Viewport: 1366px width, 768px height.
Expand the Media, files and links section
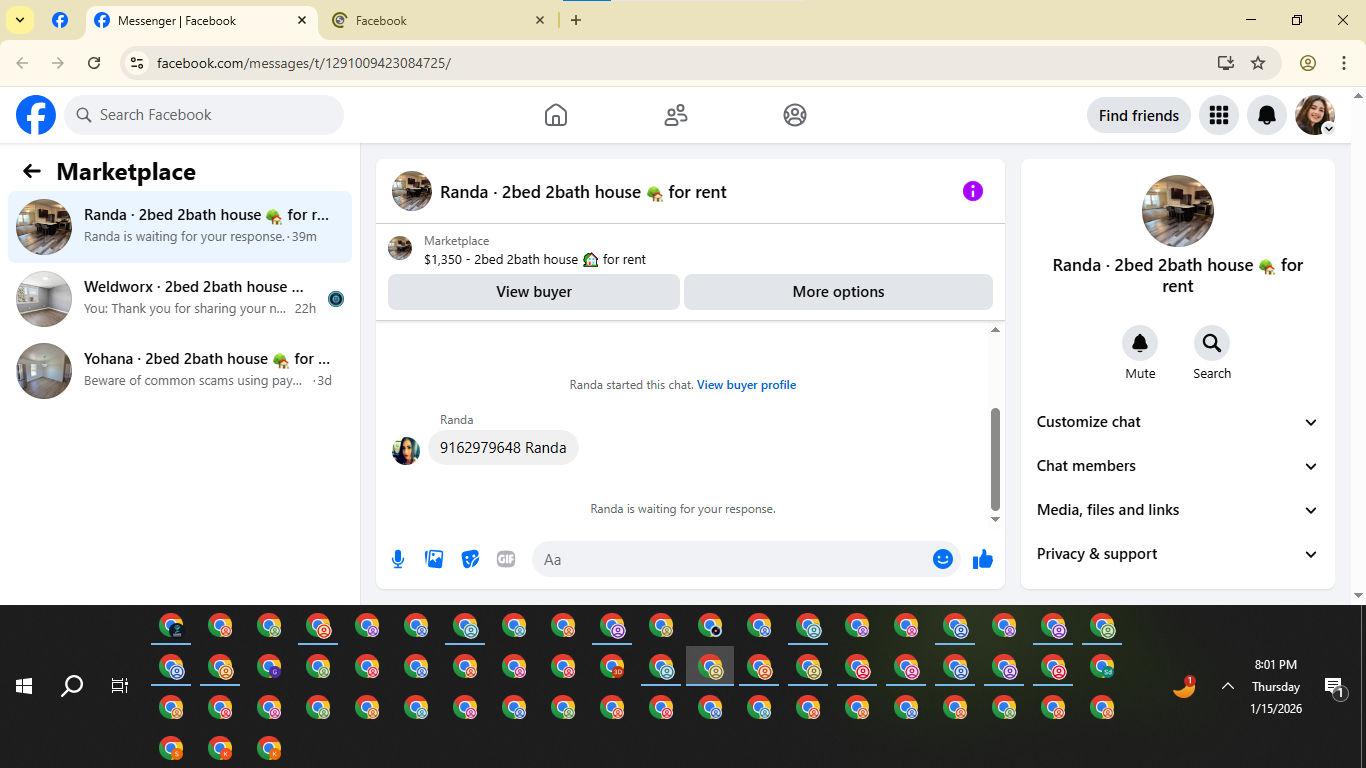(x=1178, y=510)
